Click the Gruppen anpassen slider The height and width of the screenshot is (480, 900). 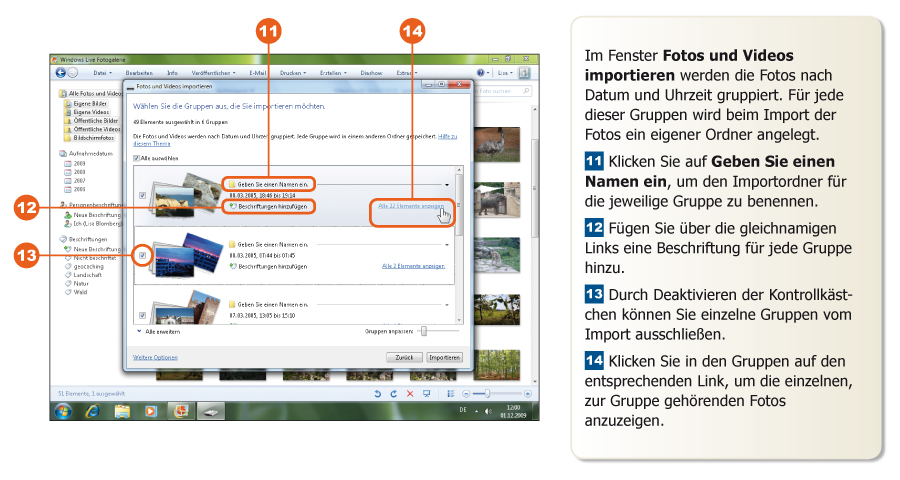pos(424,330)
